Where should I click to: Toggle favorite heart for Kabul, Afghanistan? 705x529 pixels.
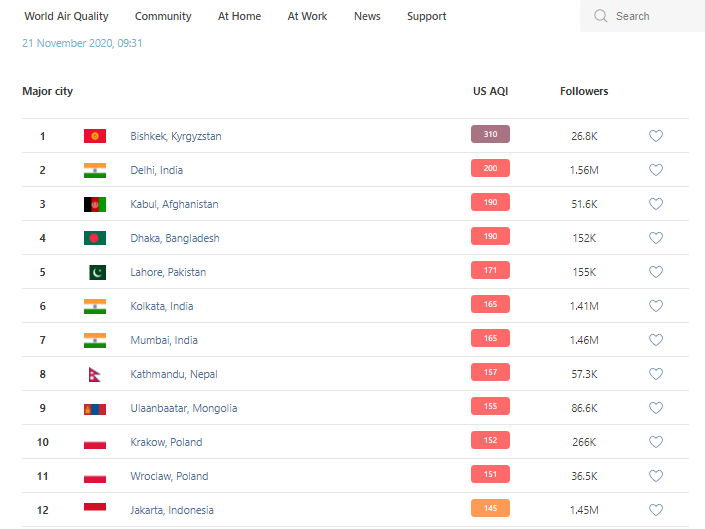pos(656,204)
